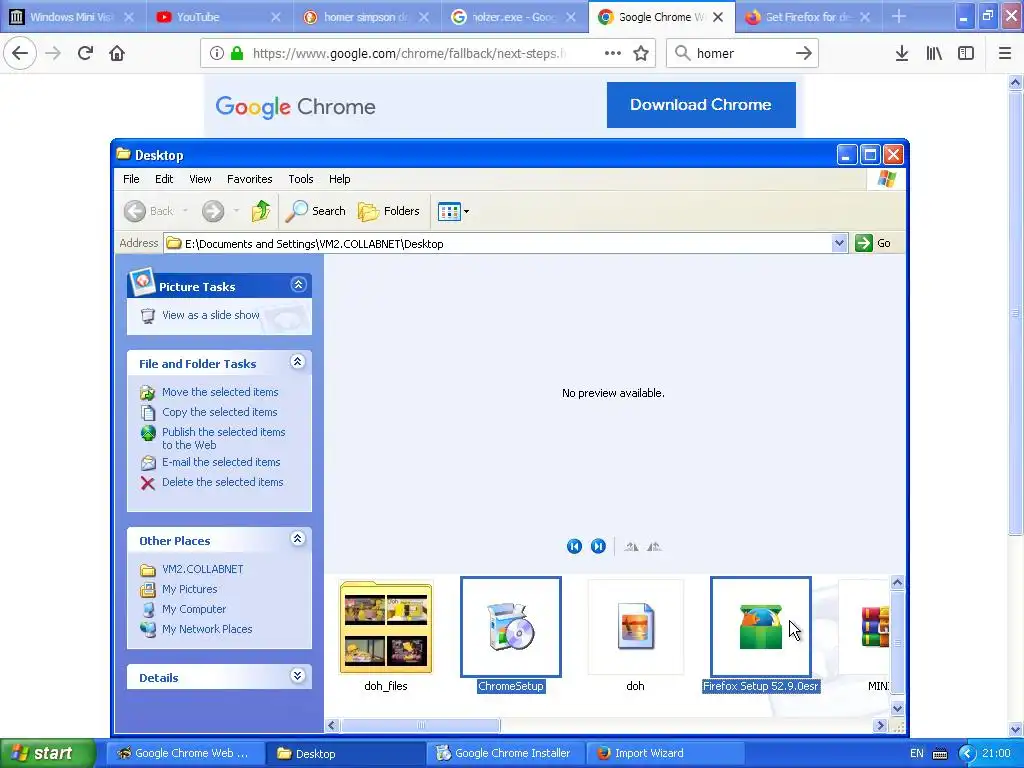Switch to Windows Mini Vista tab
Viewport: 1024px width, 768px height.
[x=74, y=17]
